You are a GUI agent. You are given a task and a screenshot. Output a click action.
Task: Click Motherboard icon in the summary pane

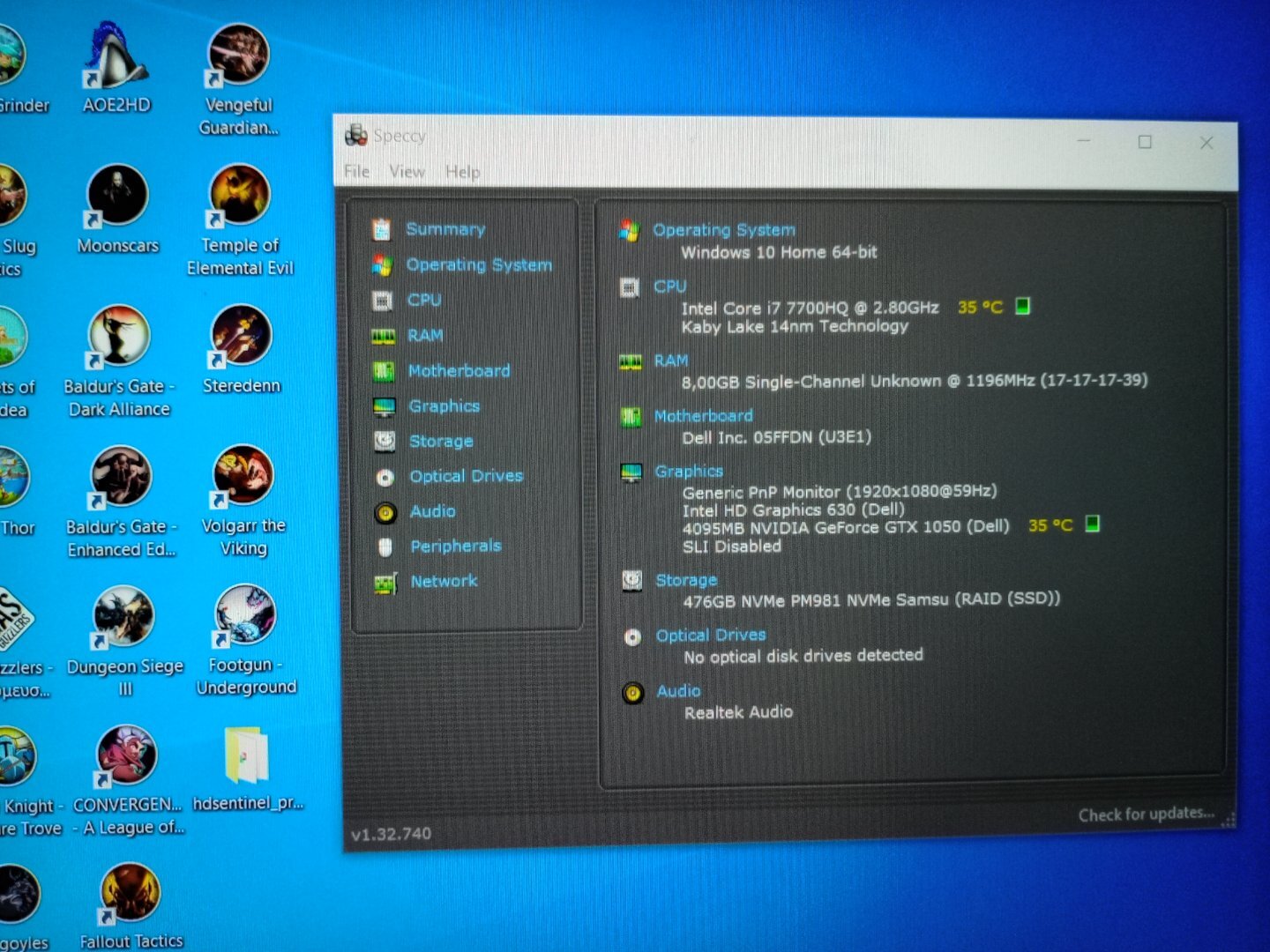click(x=631, y=417)
